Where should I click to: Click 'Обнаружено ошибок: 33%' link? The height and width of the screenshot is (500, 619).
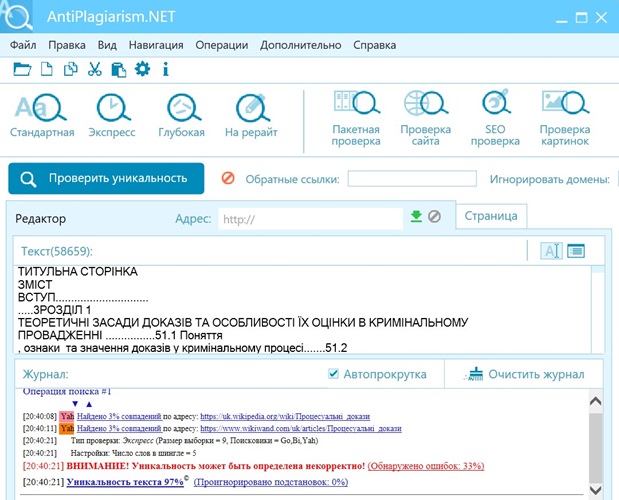pos(426,466)
